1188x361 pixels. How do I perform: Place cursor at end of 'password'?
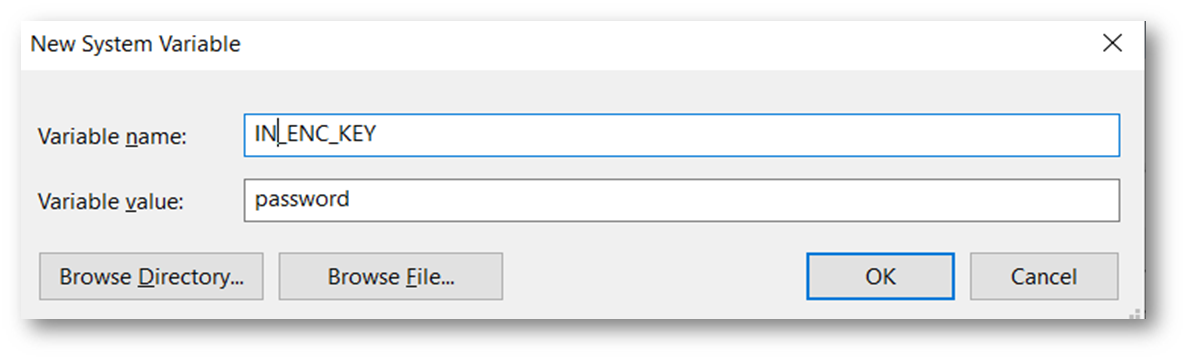coord(351,200)
